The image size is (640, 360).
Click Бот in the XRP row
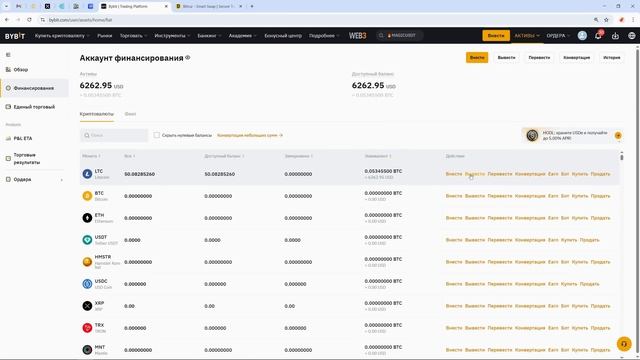coord(565,306)
